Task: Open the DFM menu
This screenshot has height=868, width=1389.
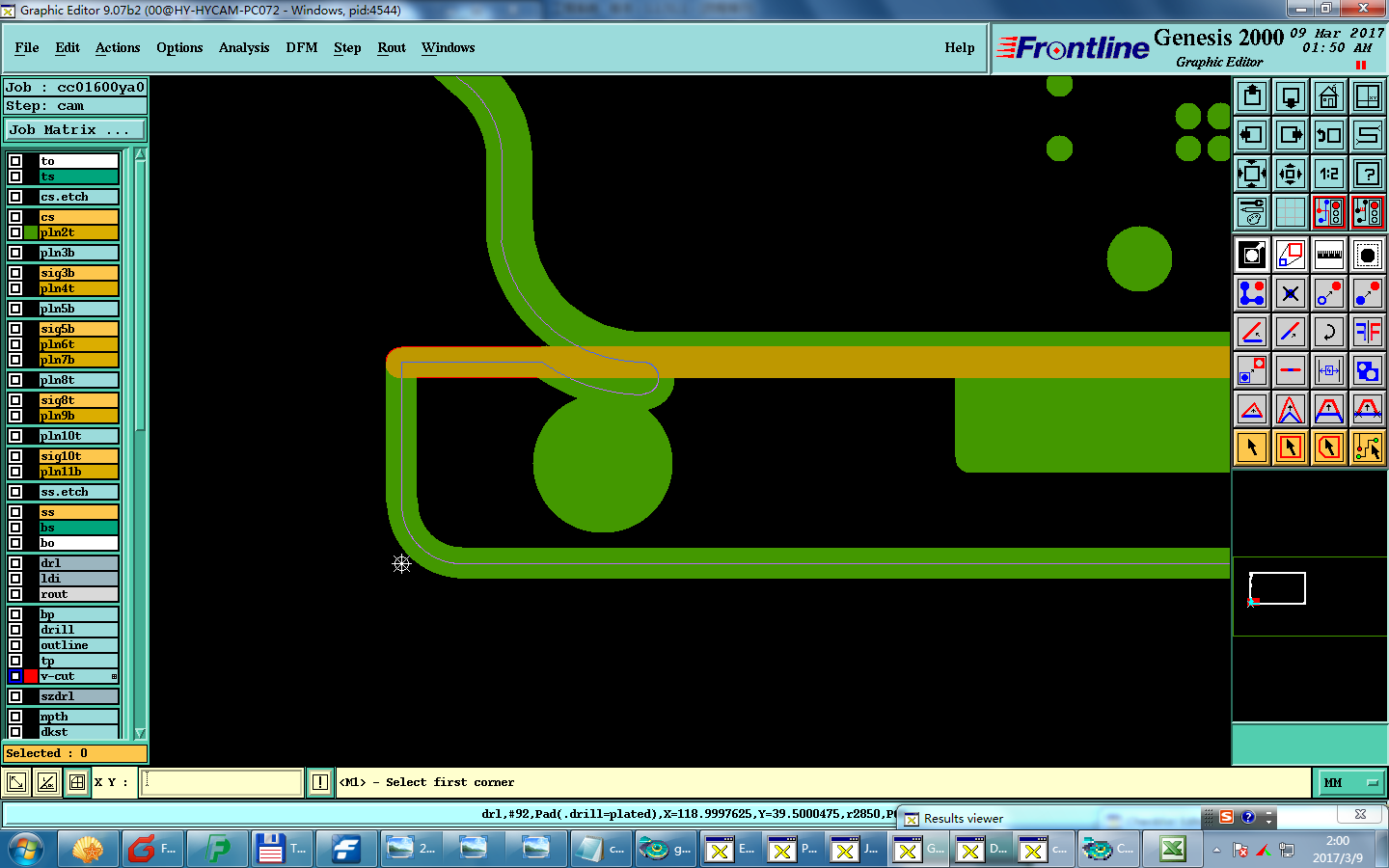Action: point(302,47)
